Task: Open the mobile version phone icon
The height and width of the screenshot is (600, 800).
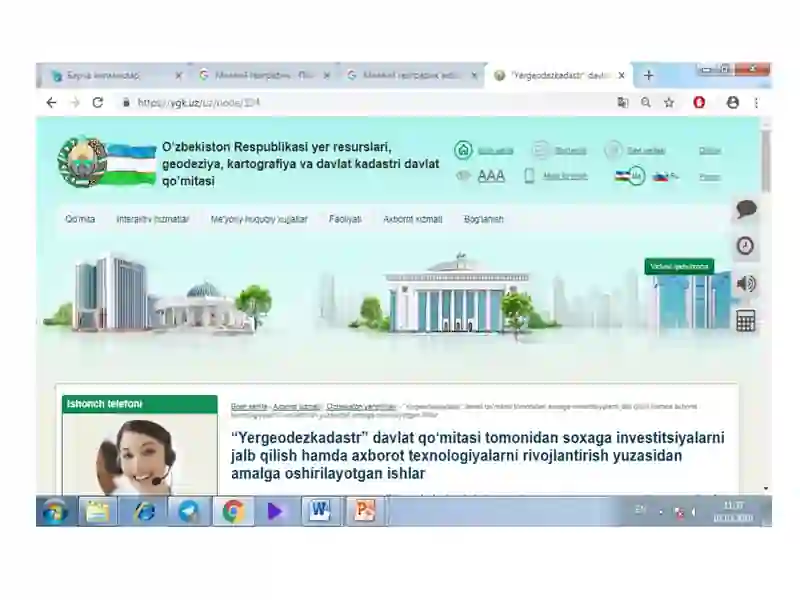Action: click(x=529, y=176)
